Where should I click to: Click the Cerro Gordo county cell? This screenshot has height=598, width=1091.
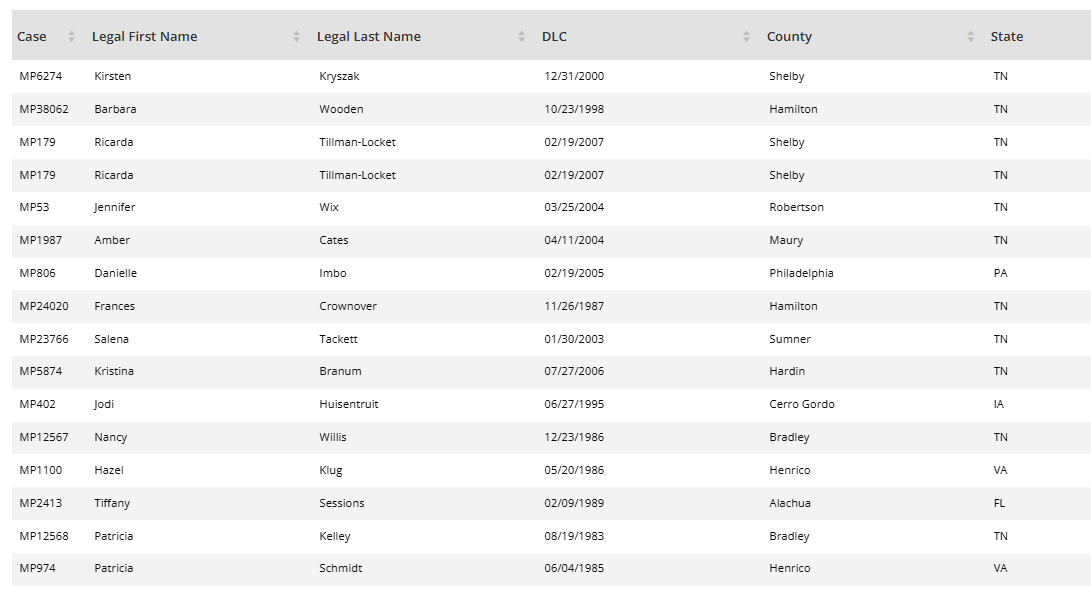(x=802, y=404)
